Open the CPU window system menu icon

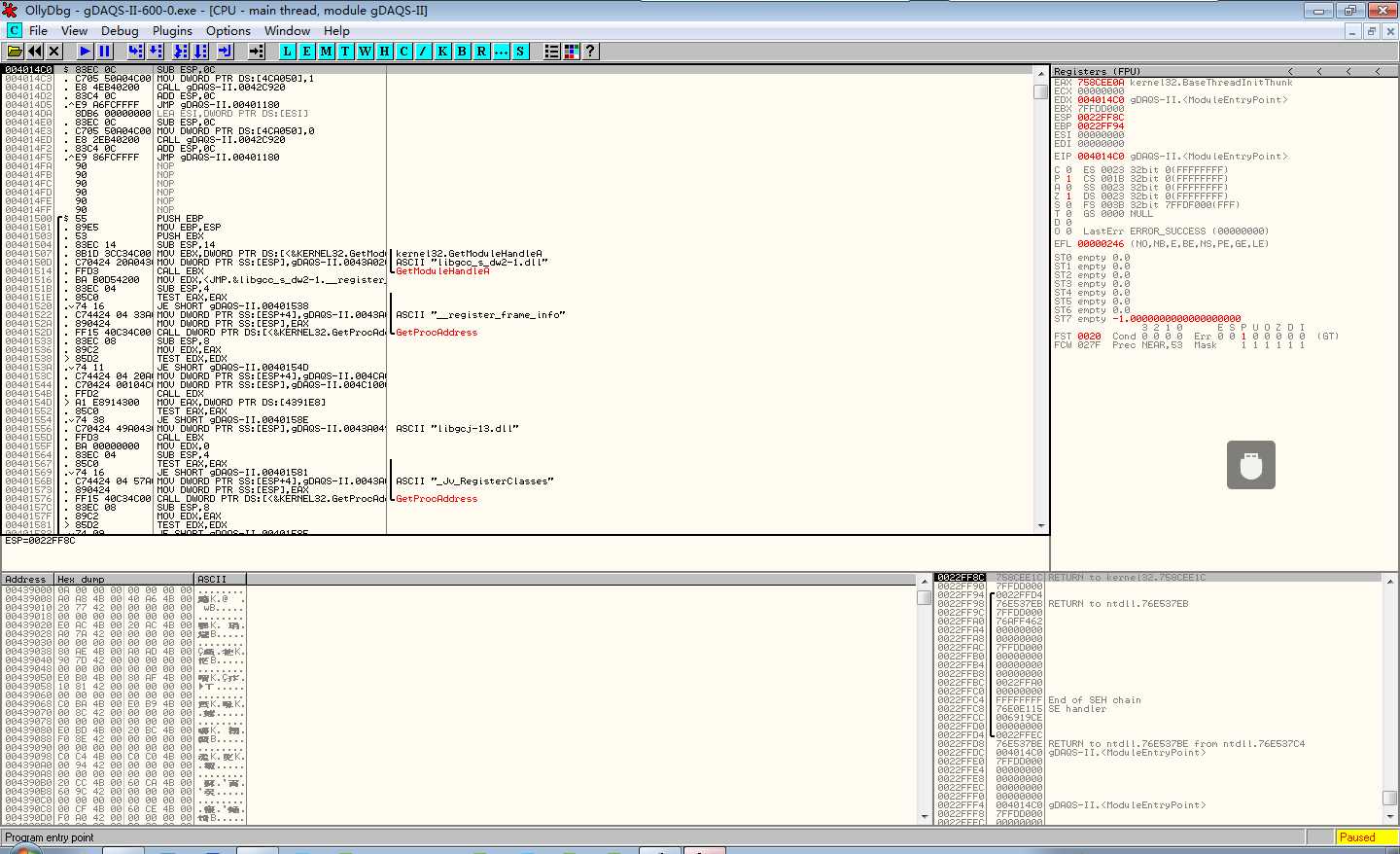(14, 30)
